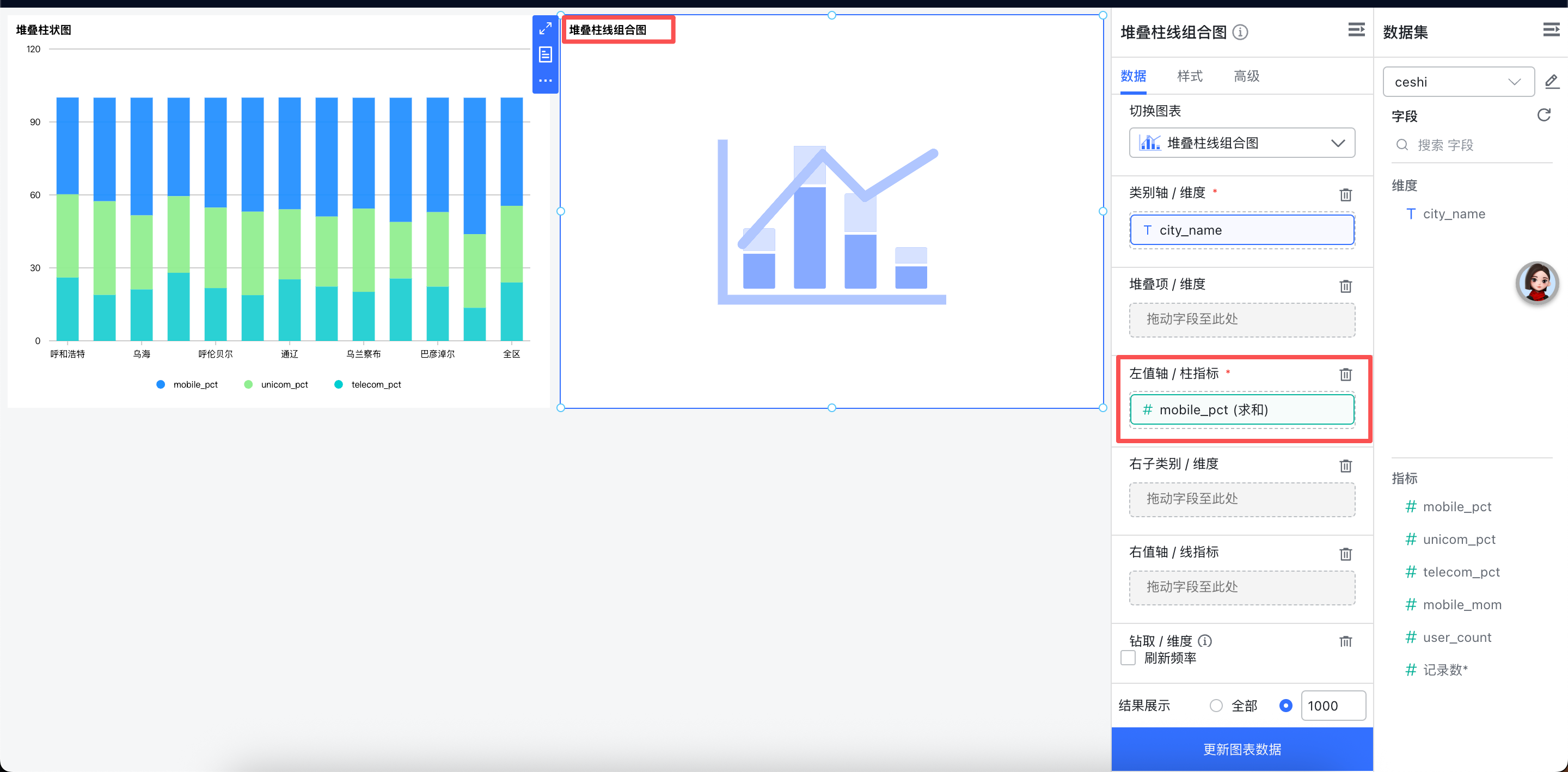This screenshot has width=1568, height=772.
Task: Toggle unicom_pct legend color marker
Action: coord(248,385)
